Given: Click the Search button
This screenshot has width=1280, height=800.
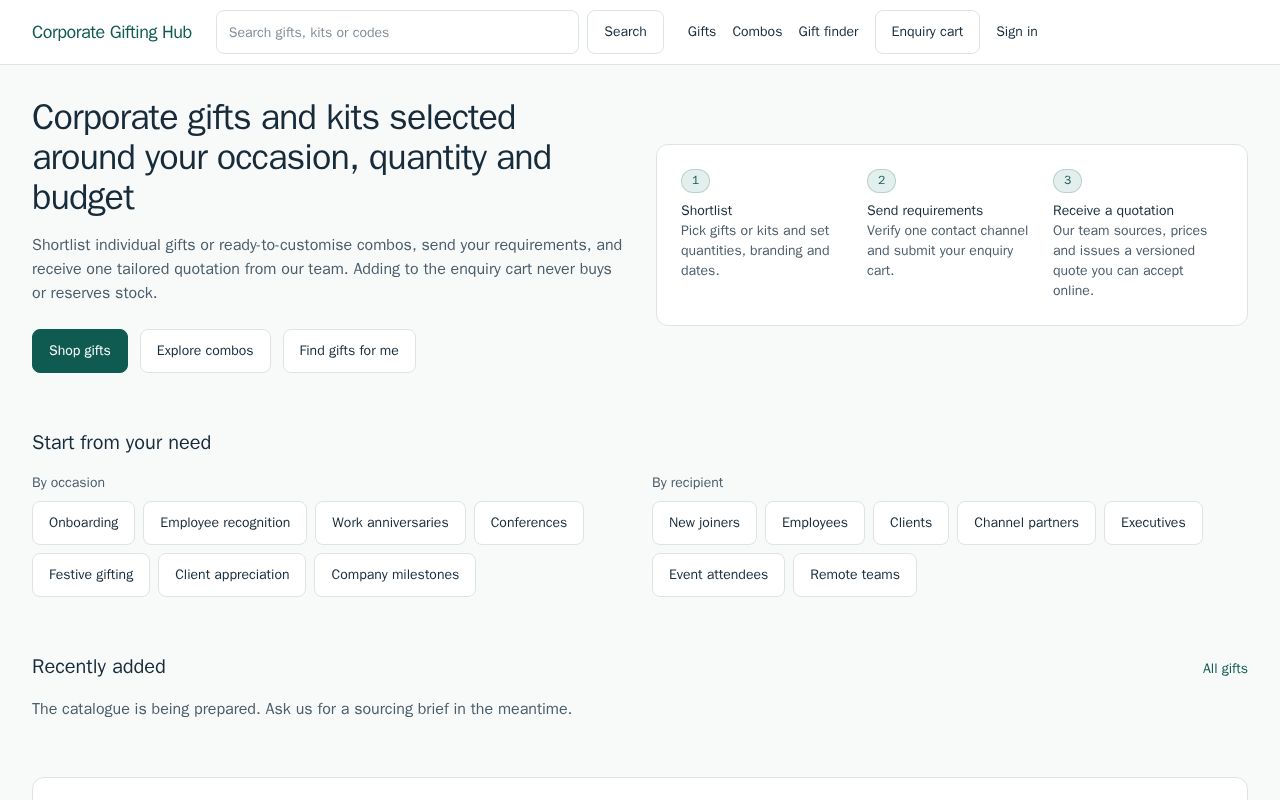Looking at the screenshot, I should (x=625, y=32).
